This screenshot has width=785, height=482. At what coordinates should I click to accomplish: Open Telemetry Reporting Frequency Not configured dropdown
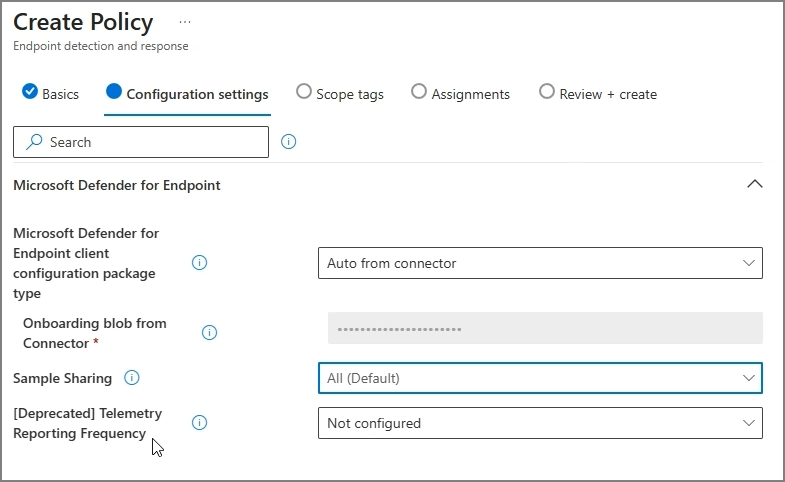540,423
